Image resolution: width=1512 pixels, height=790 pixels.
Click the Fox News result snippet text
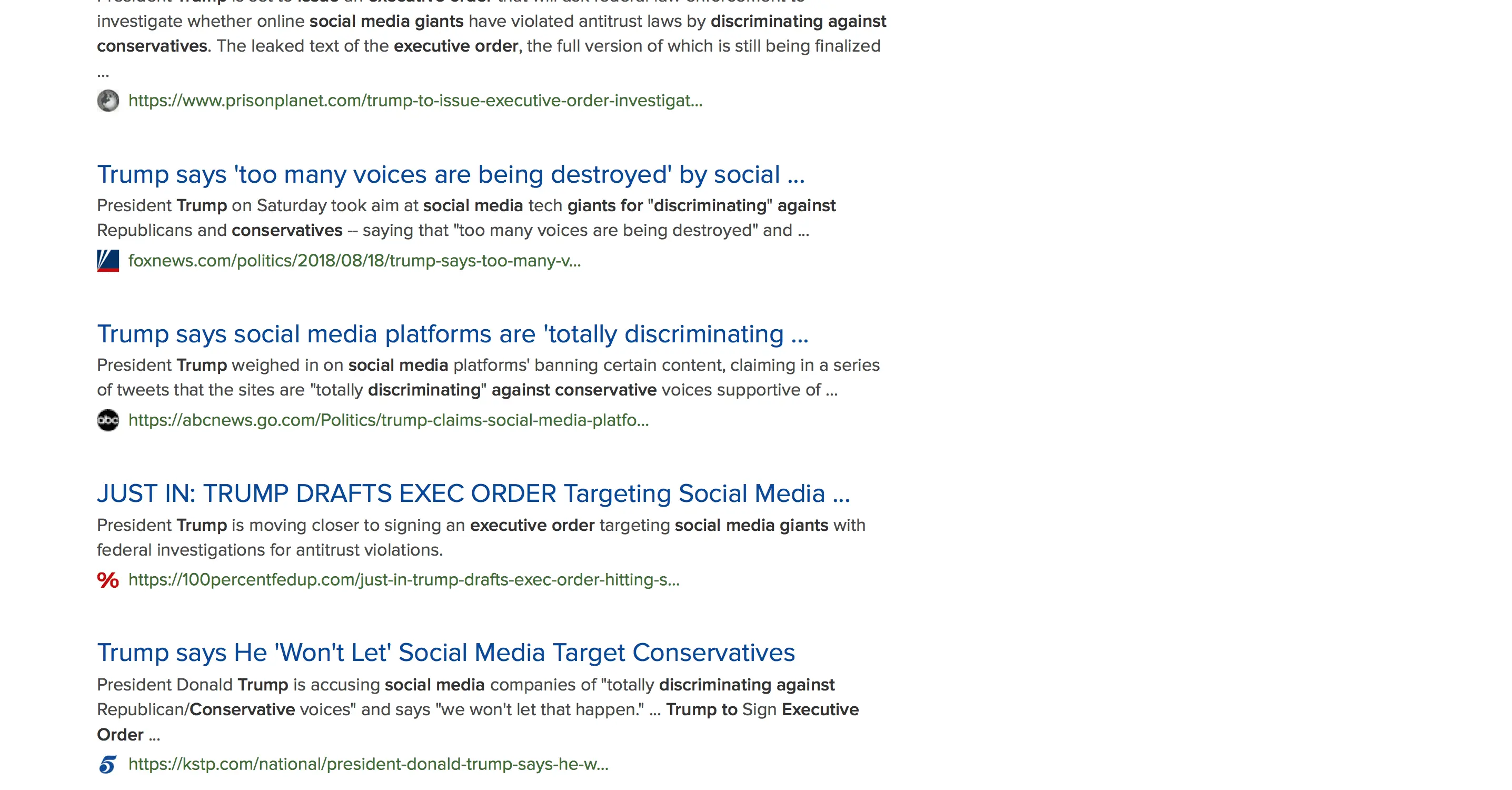466,218
